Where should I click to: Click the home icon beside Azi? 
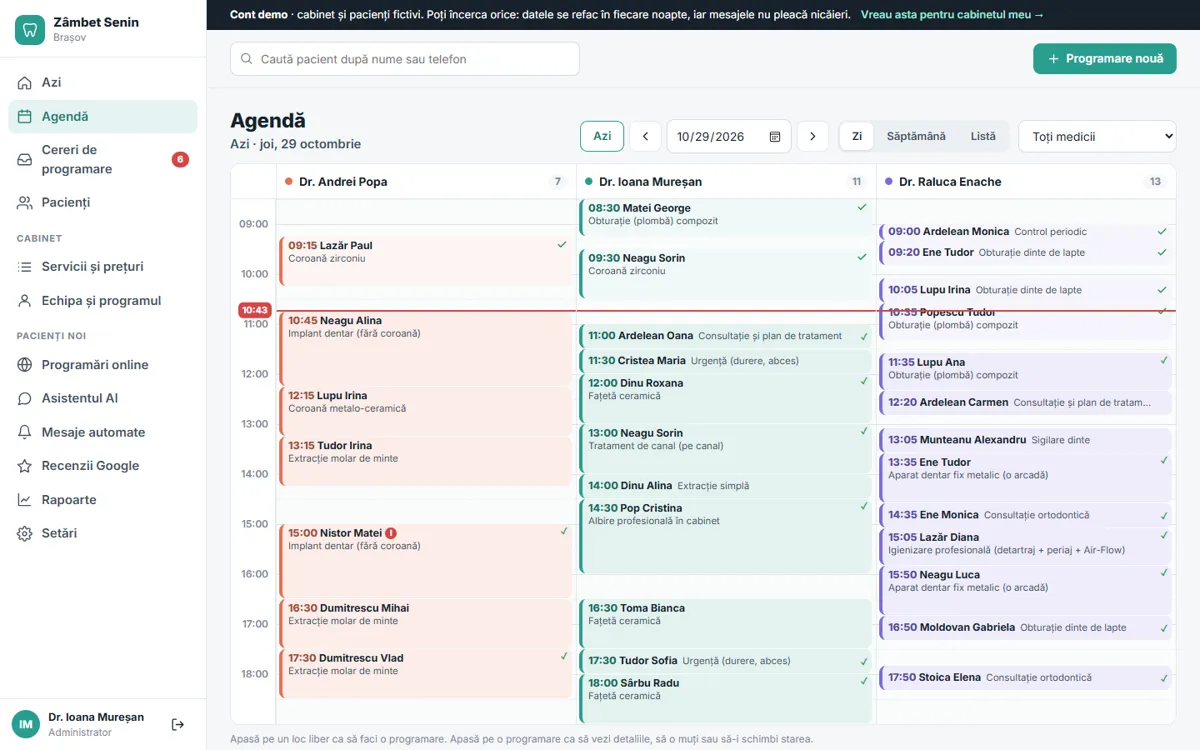tap(25, 83)
